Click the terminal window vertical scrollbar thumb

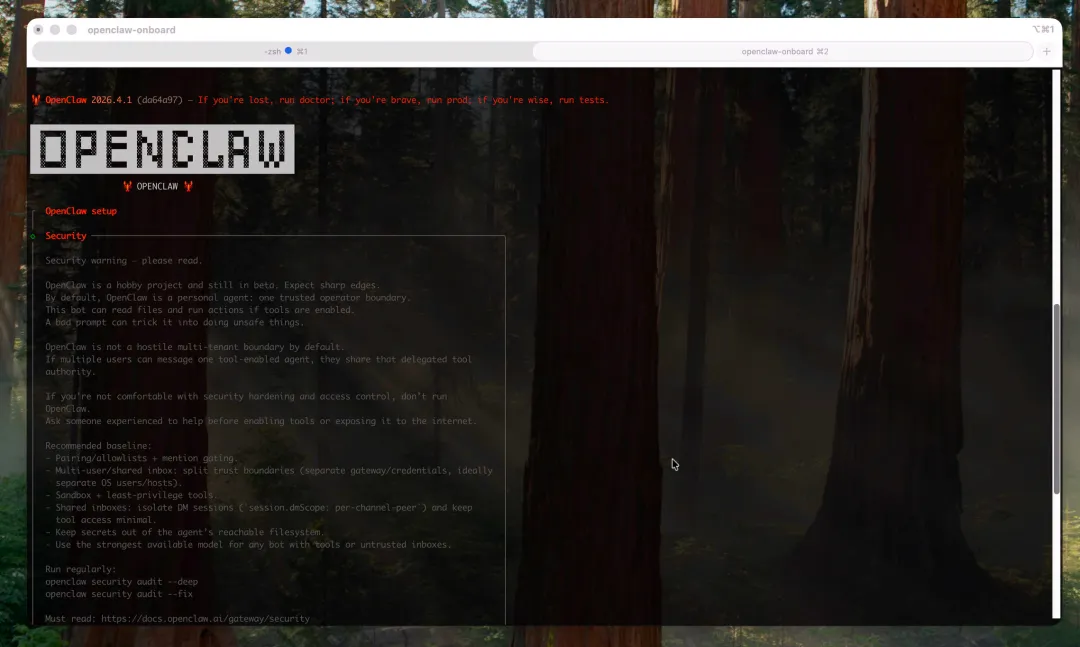coord(1056,398)
